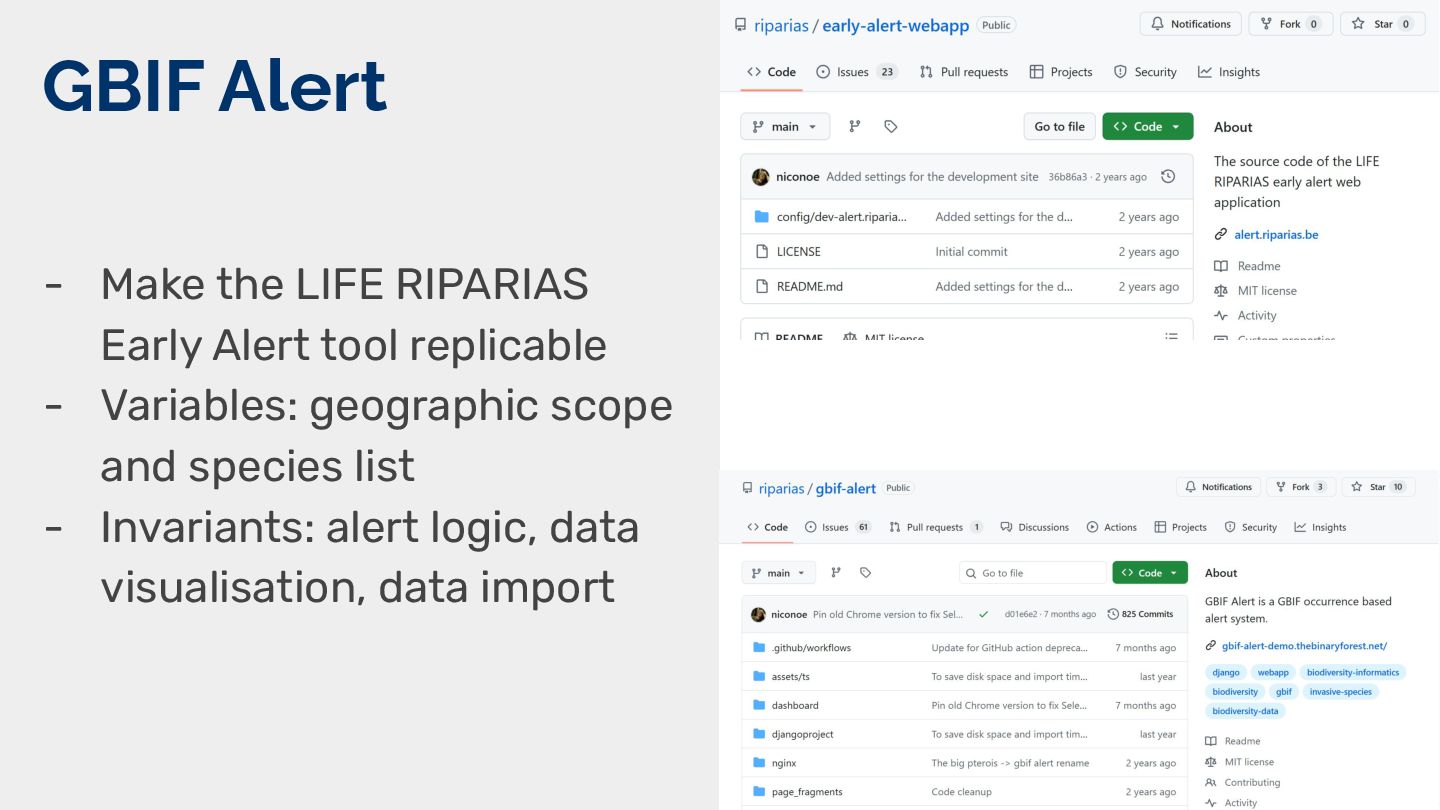Open config/dev-alert.riparia... folder
This screenshot has width=1440, height=810.
click(x=842, y=217)
